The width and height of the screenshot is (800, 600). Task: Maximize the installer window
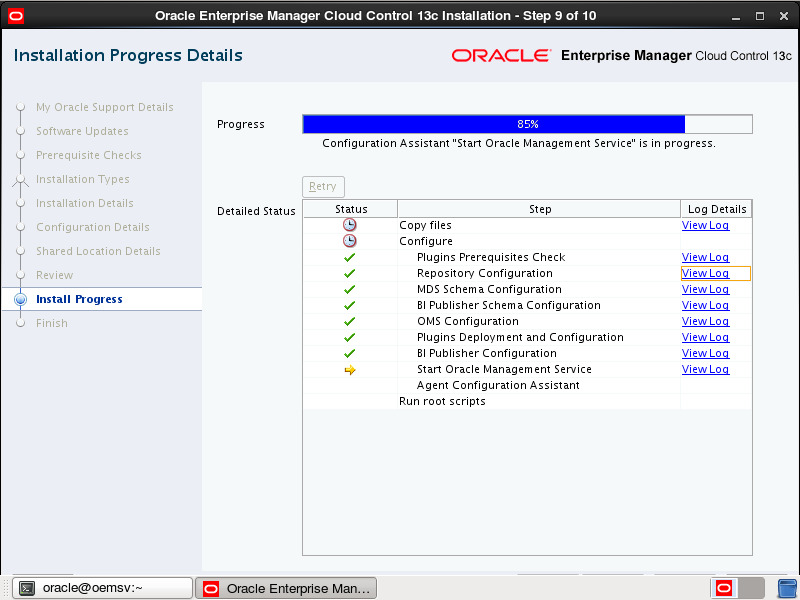pyautogui.click(x=760, y=16)
